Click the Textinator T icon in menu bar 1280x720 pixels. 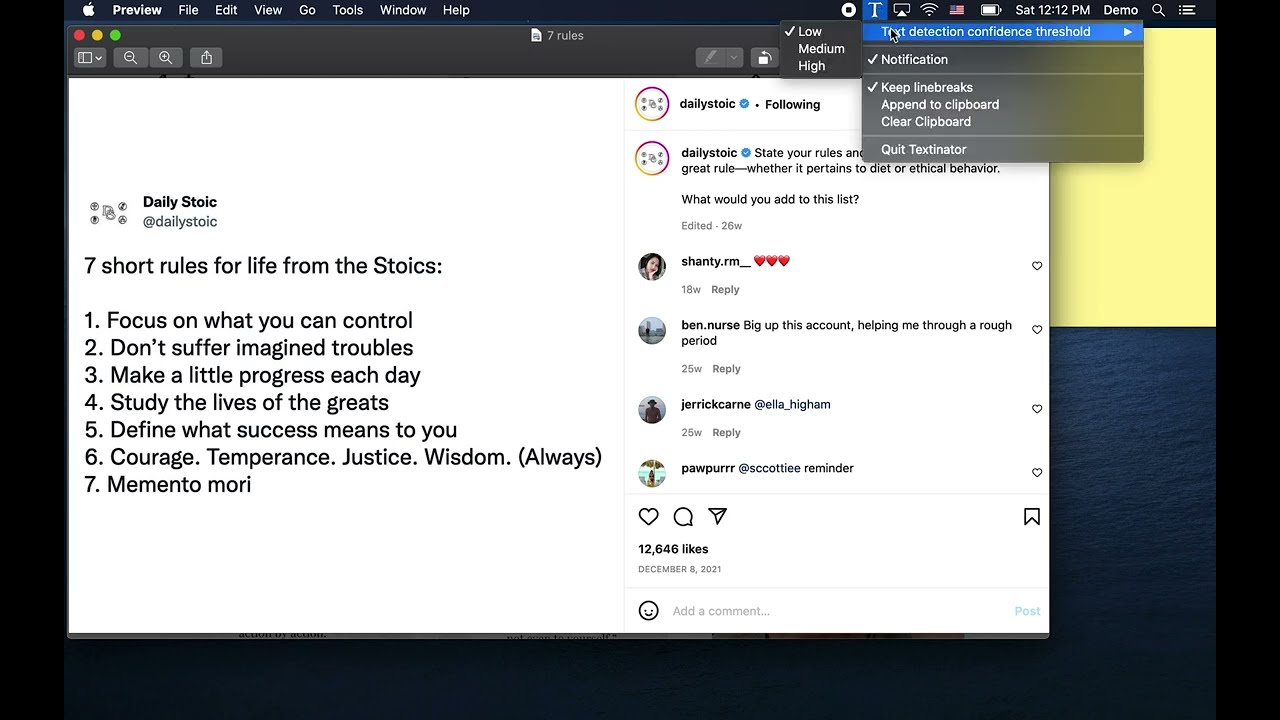coord(874,10)
